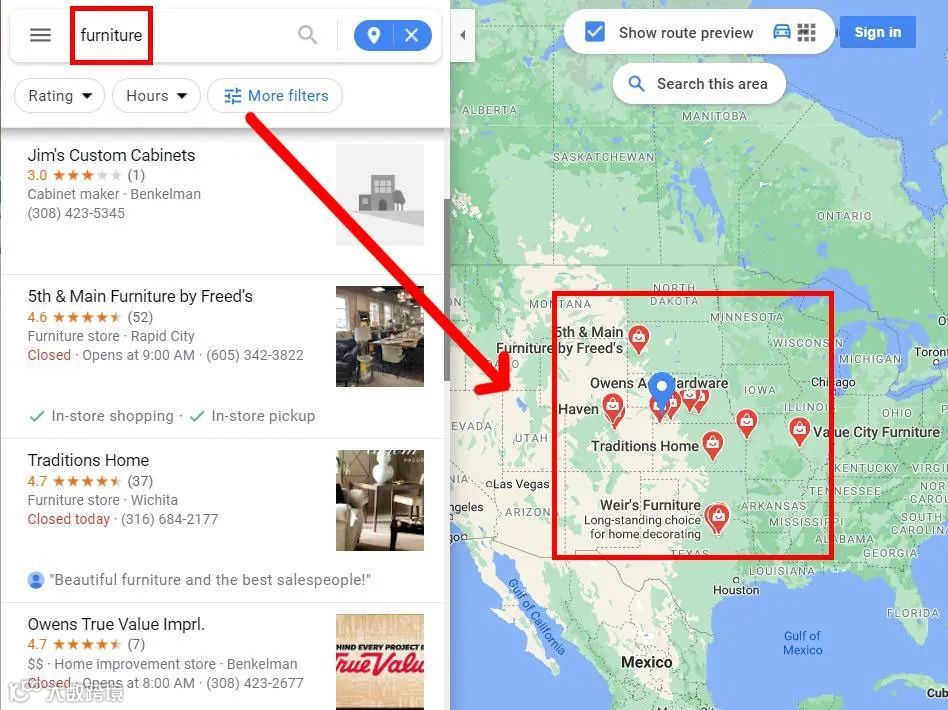Open More filters options
The width and height of the screenshot is (948, 710).
point(275,96)
